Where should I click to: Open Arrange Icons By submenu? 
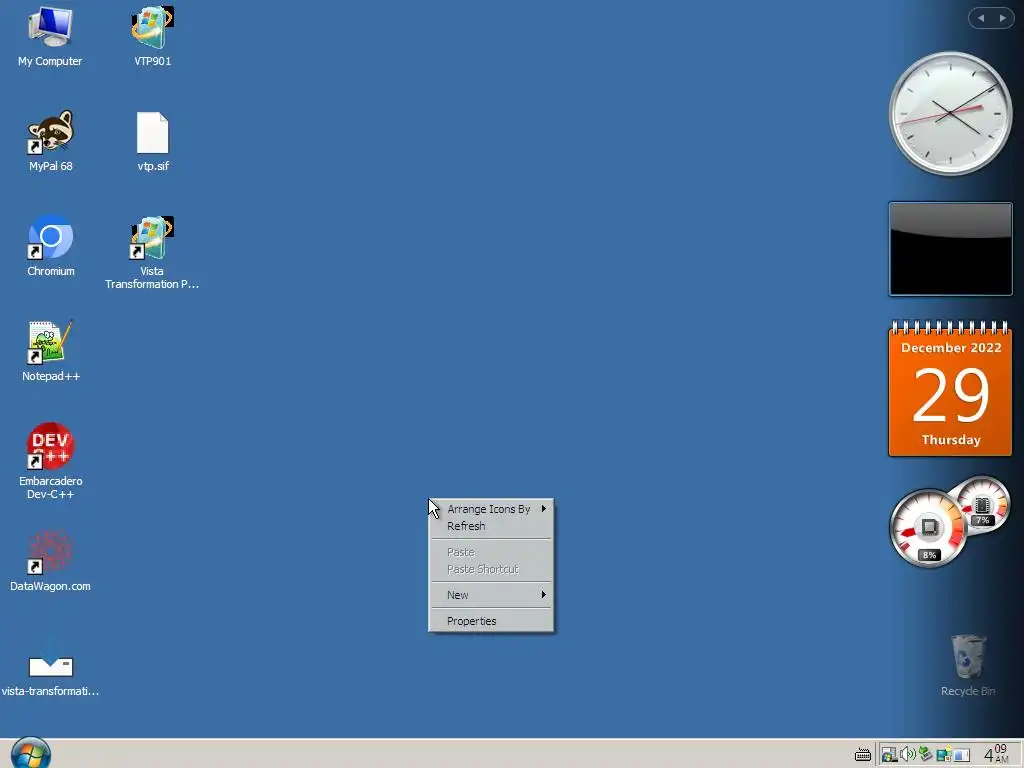pos(491,509)
